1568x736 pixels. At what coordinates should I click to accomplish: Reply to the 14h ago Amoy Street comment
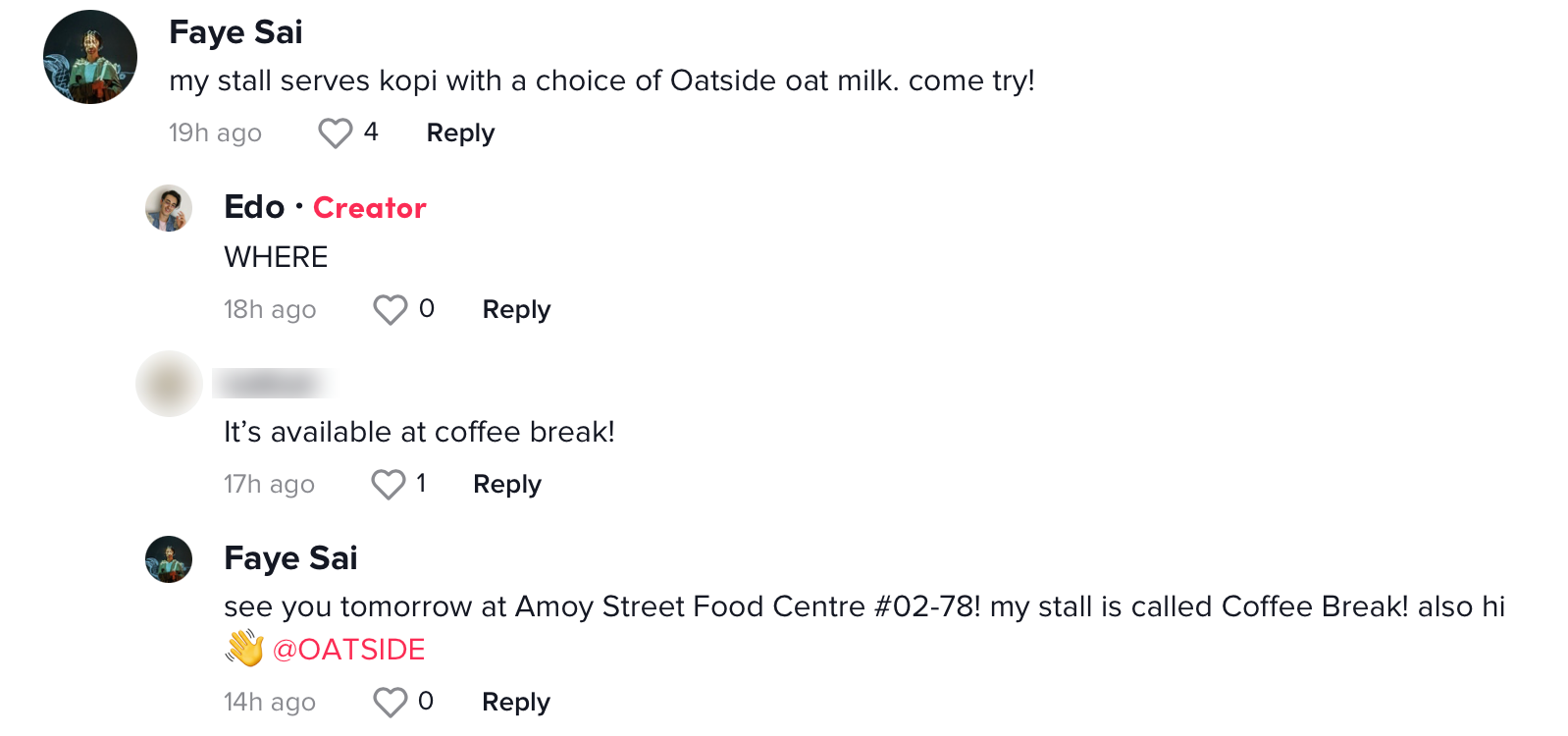[515, 702]
